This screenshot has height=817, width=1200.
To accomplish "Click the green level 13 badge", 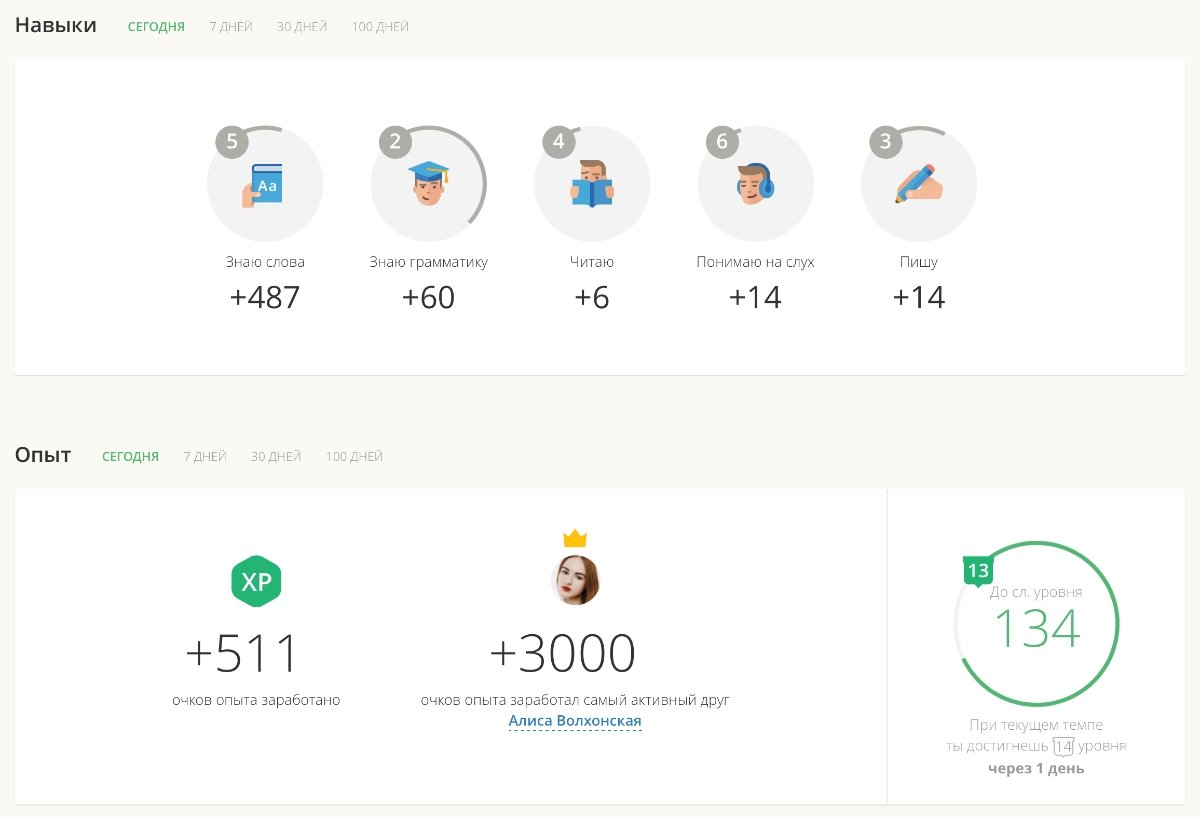I will click(x=978, y=571).
